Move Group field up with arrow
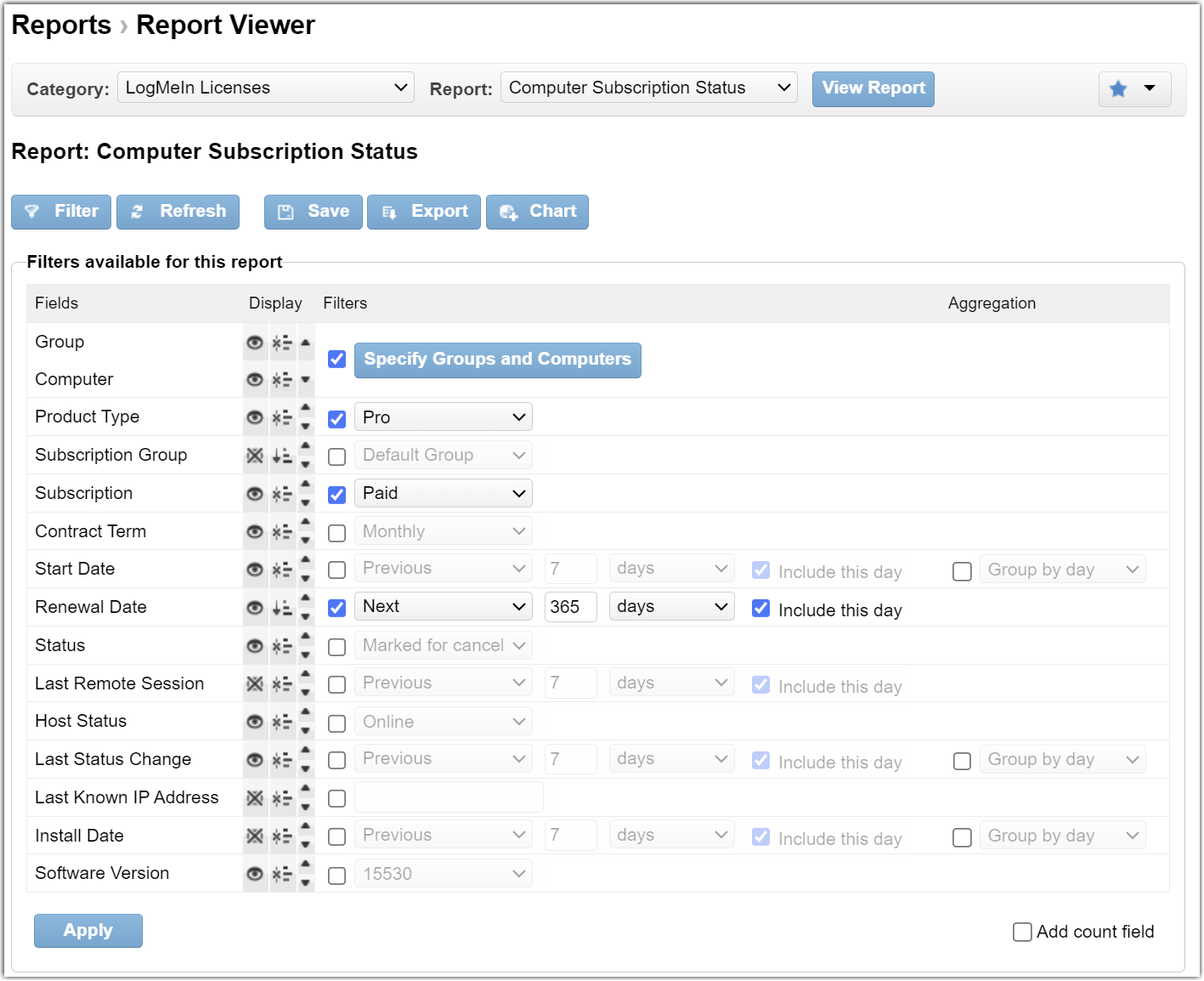 [x=306, y=343]
